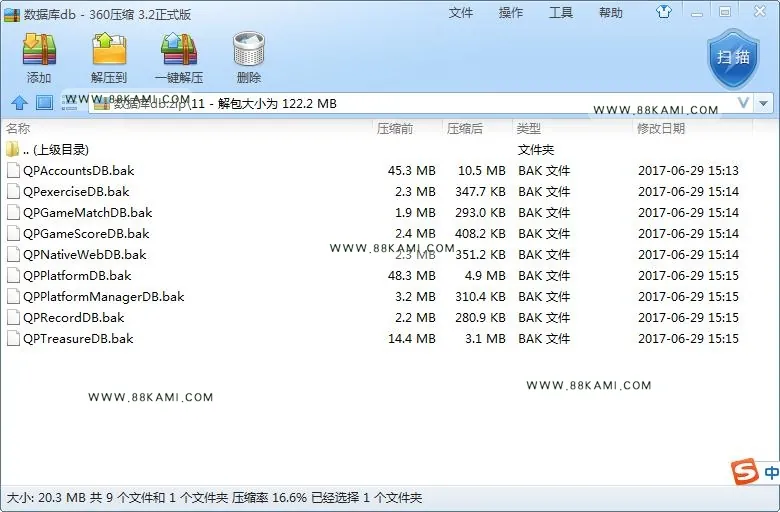This screenshot has width=780, height=512.
Task: Open the 解压到 (Extract to) tool
Action: coord(109,57)
